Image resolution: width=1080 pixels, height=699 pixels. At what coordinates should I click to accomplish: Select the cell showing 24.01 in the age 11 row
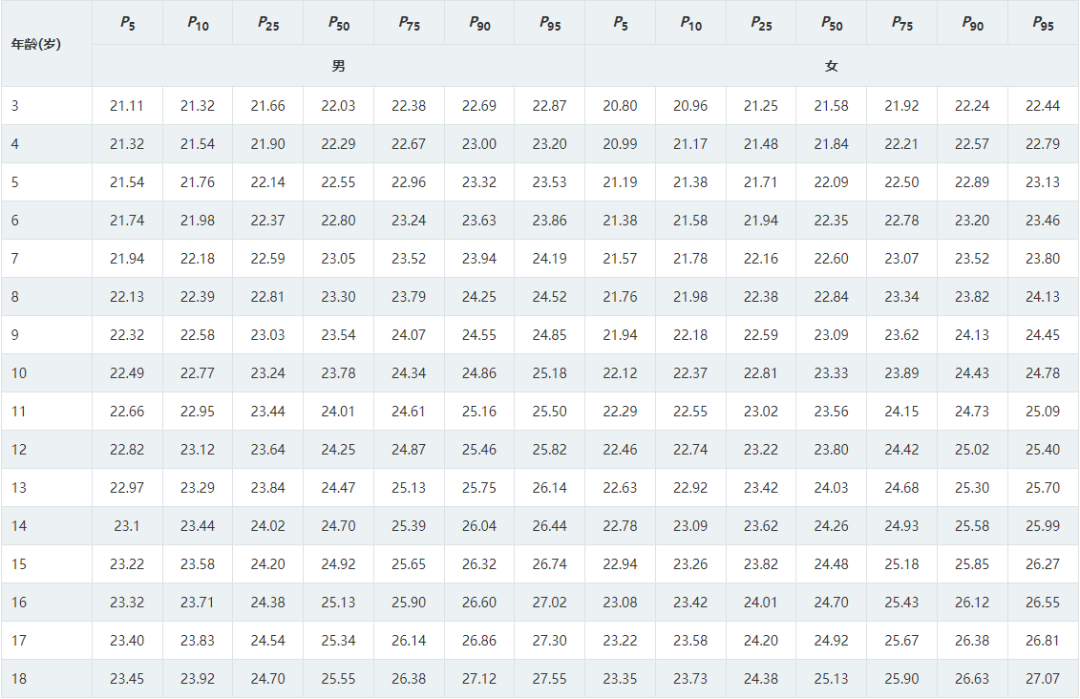[338, 412]
